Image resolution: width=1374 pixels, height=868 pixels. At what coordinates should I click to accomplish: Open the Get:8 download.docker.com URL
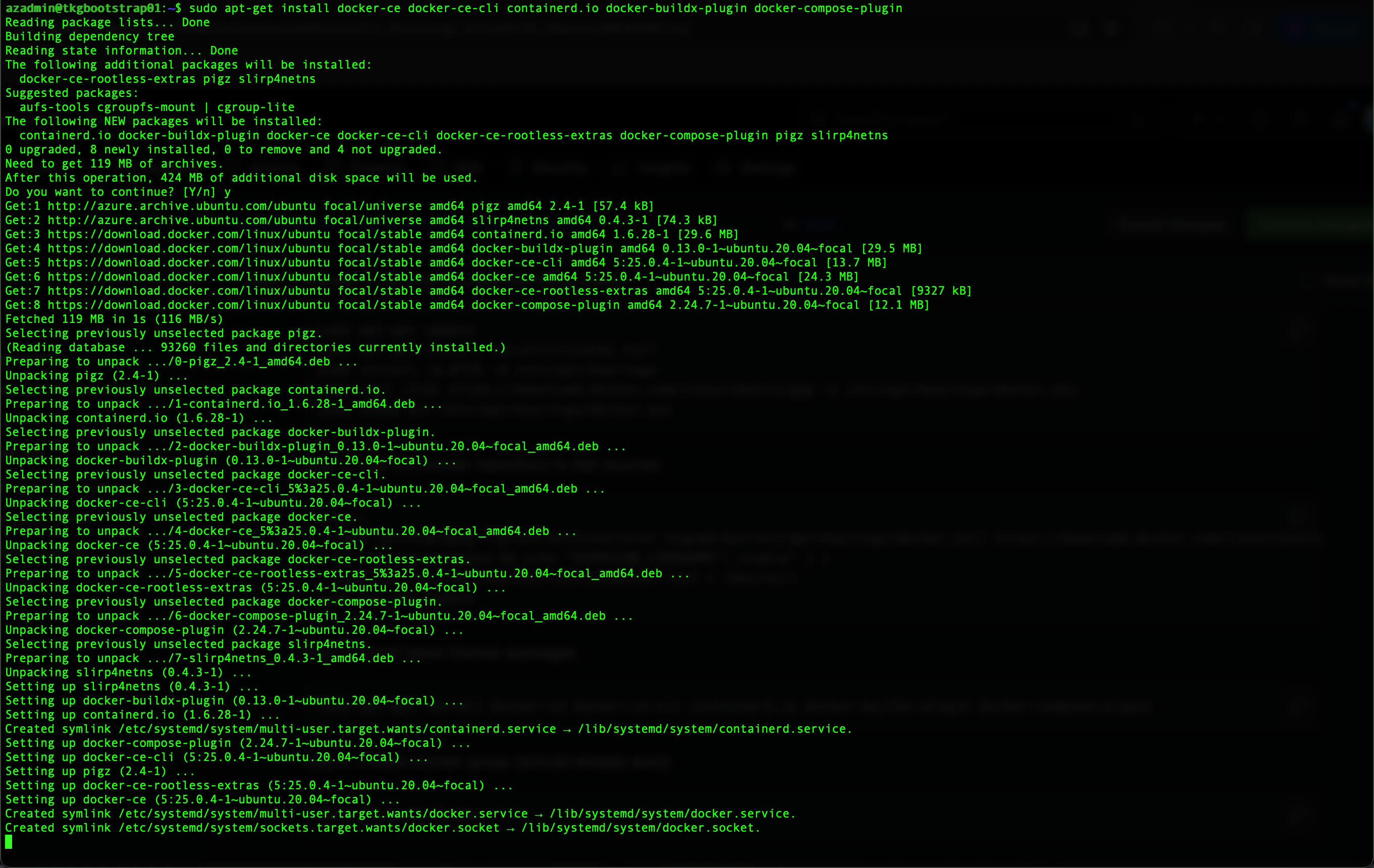coord(188,305)
